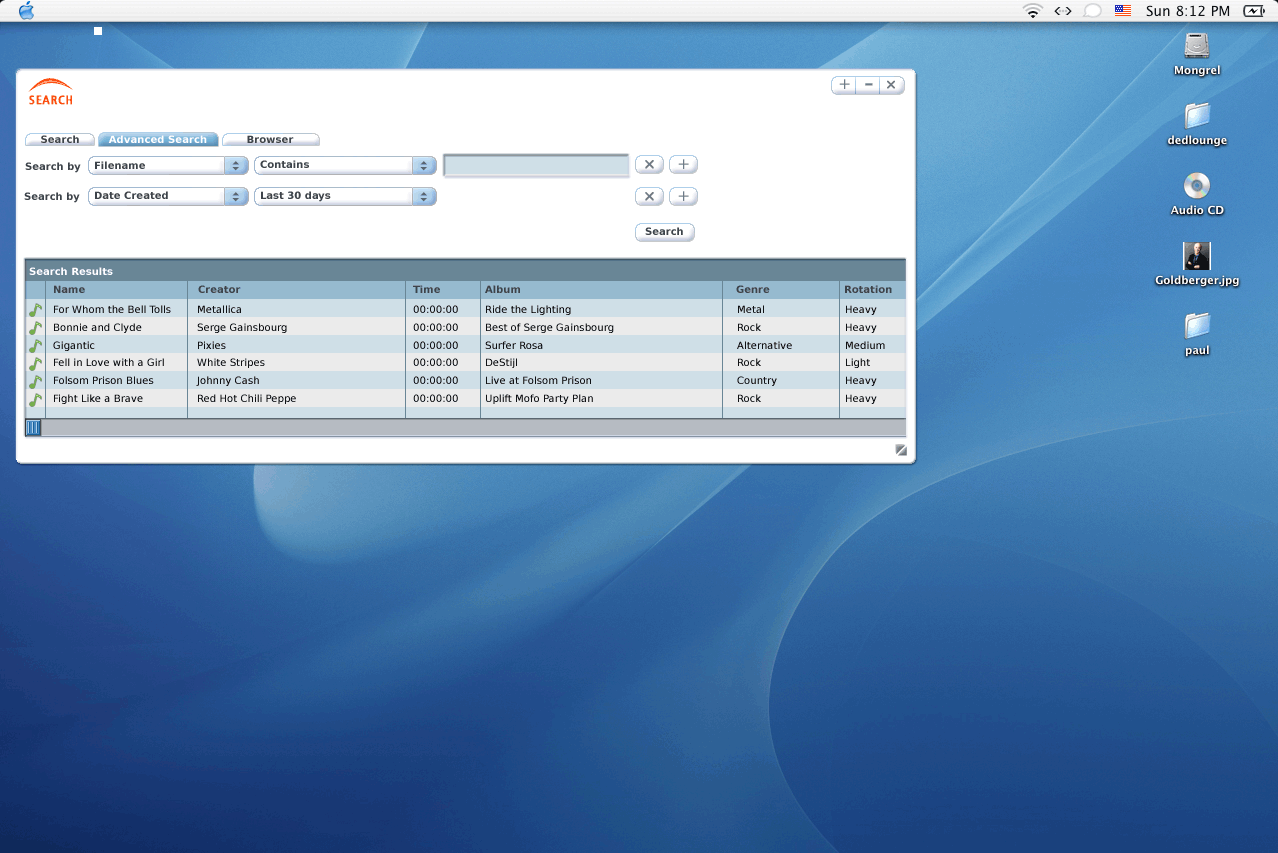1278x853 pixels.
Task: Click the music note icon for Bonnie and Clyde
Action: 35,328
